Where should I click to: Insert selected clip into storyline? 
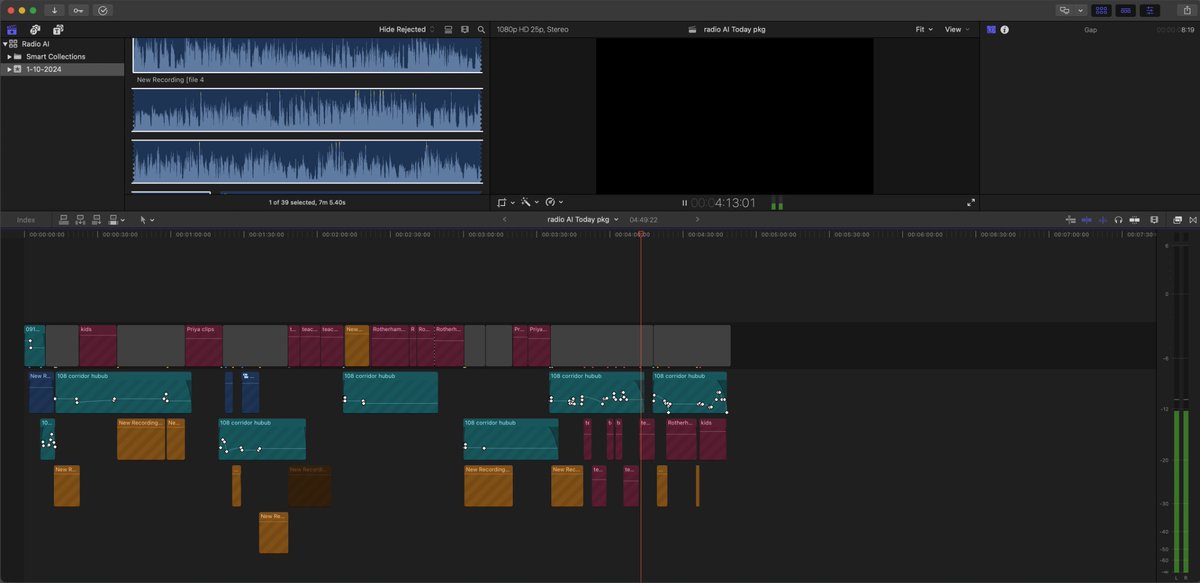pyautogui.click(x=80, y=219)
